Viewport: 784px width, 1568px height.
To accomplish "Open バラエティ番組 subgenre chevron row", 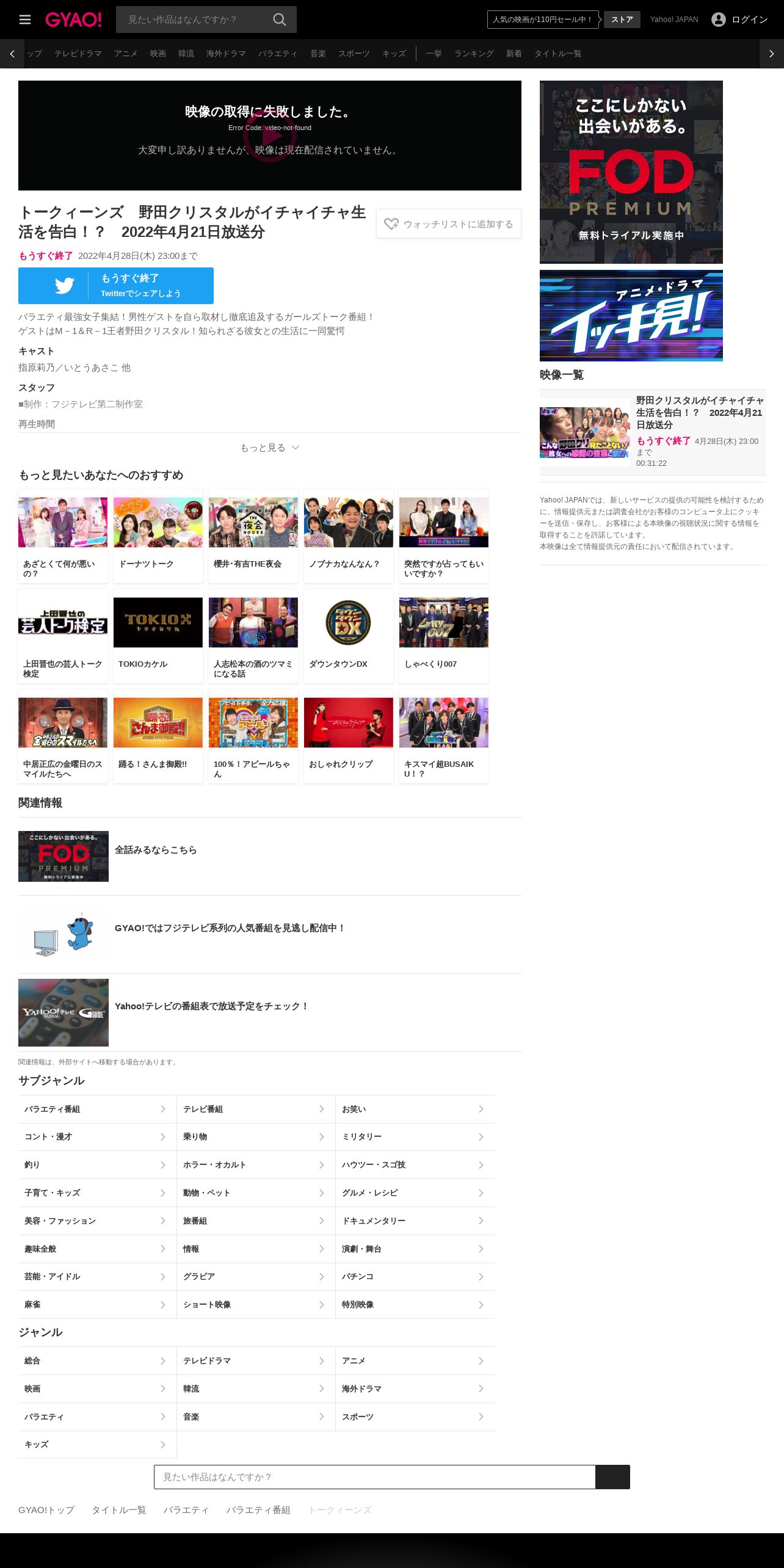I will click(97, 1109).
